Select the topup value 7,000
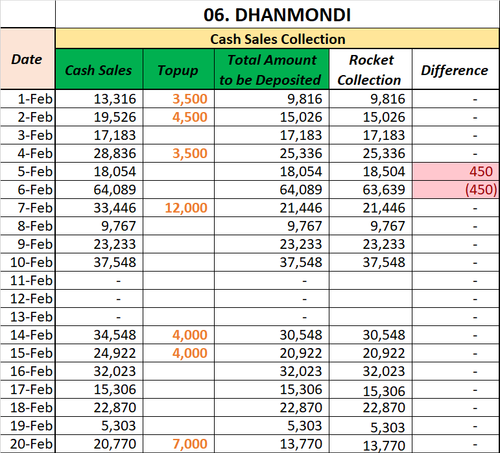 coord(179,444)
